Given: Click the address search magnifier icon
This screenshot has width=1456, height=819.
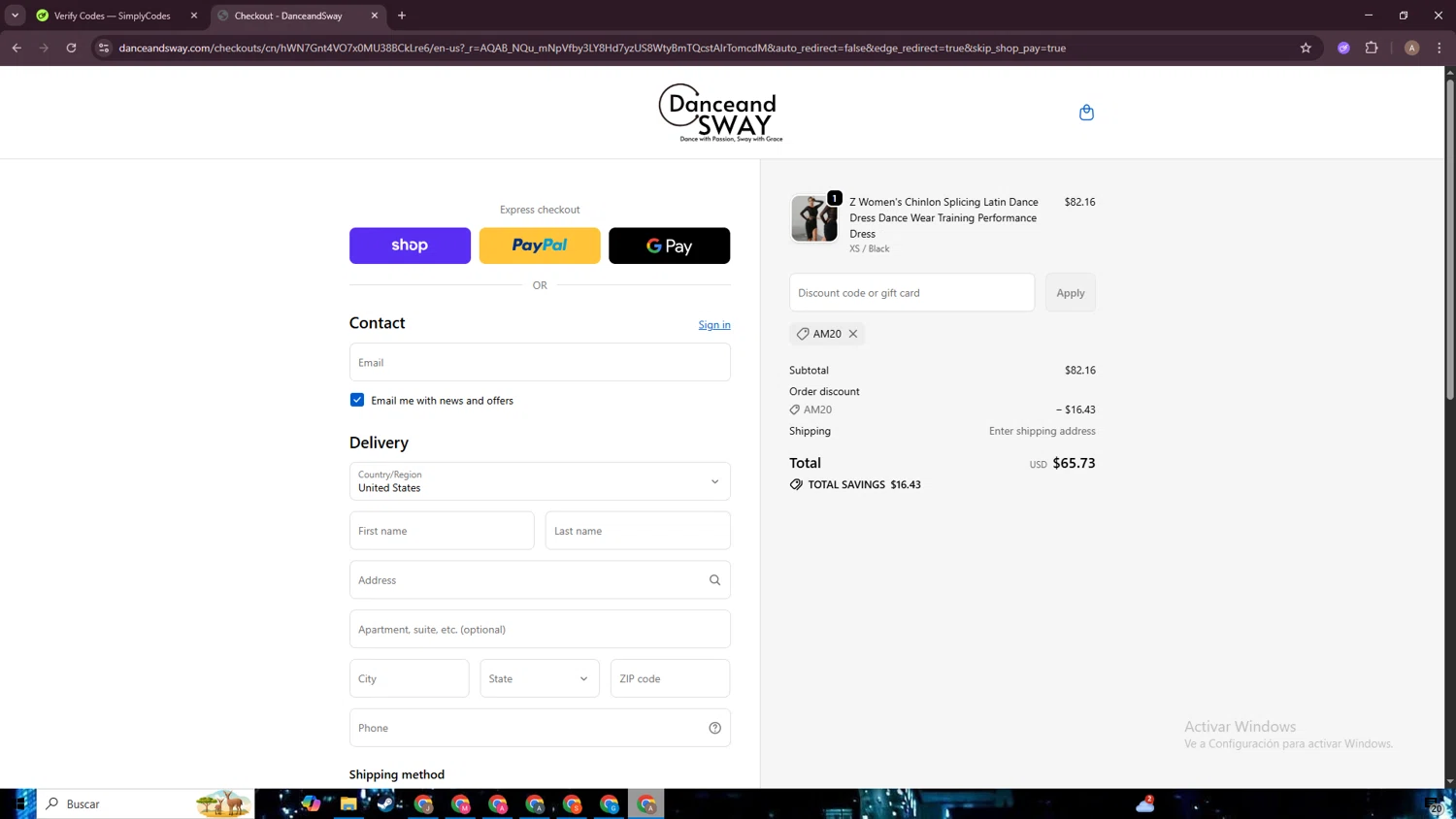Looking at the screenshot, I should 714,580.
